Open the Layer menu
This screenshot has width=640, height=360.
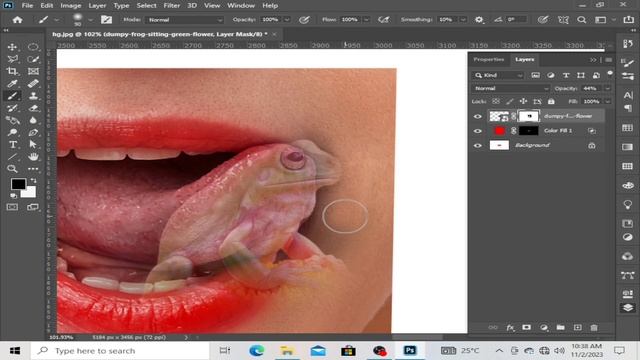coord(97,6)
